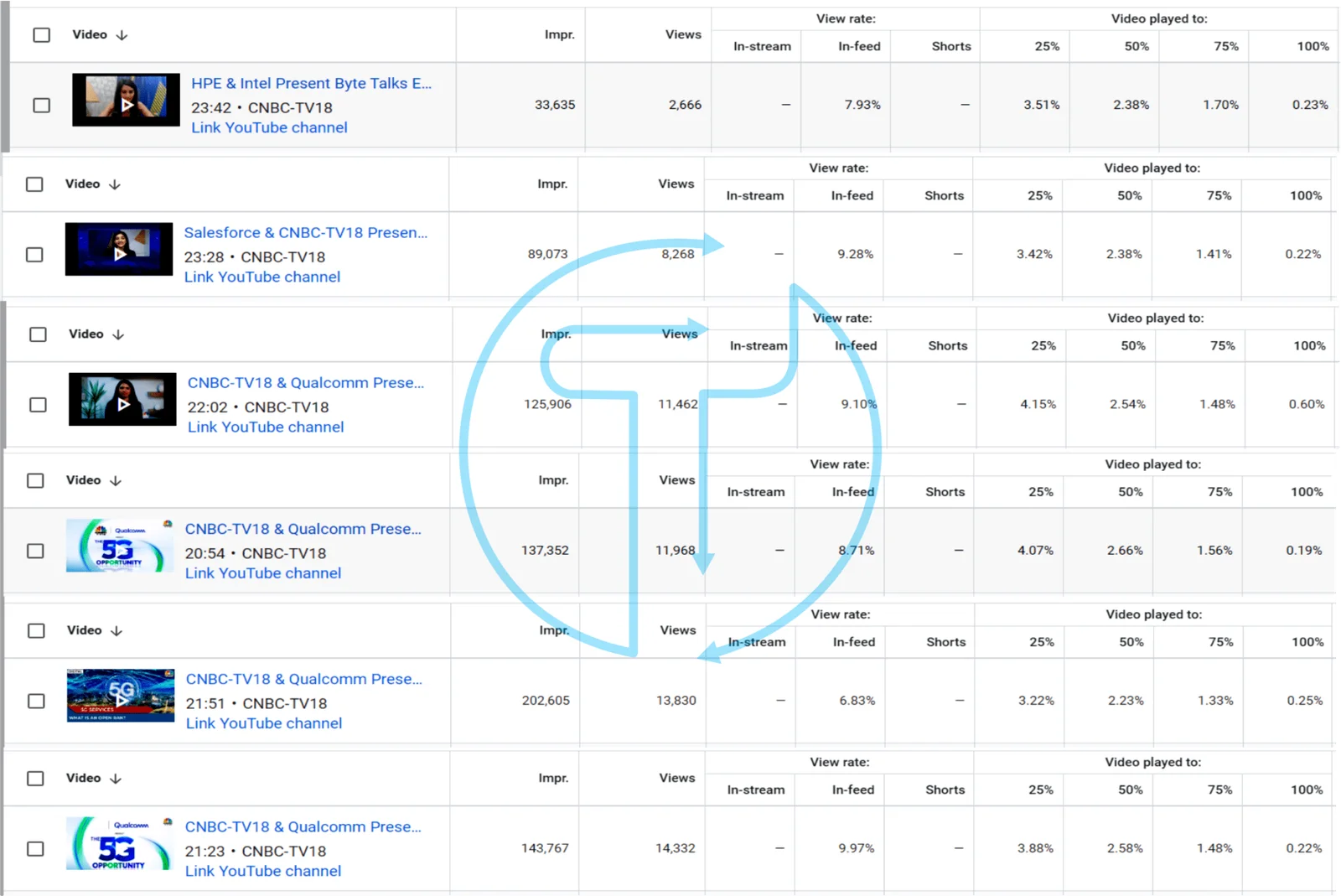Toggle the header checkbox above the 21:23 Qualcomm video
Image resolution: width=1341 pixels, height=896 pixels.
[35, 779]
